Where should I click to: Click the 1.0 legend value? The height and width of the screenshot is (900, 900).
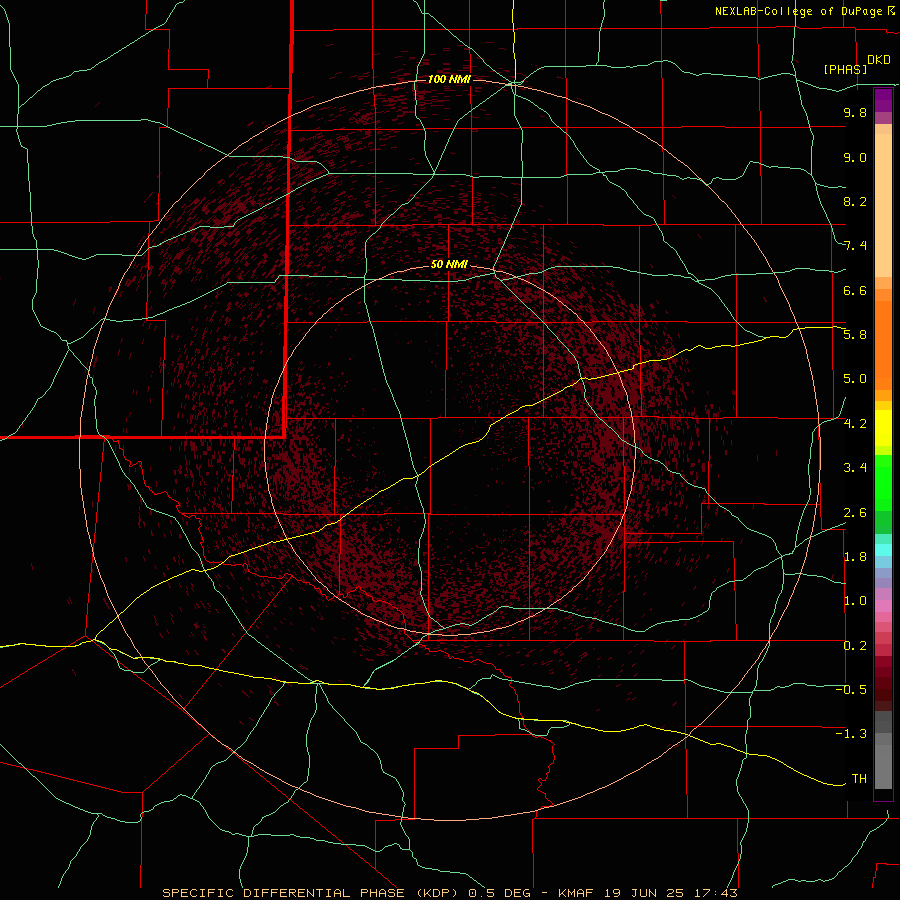tap(855, 601)
